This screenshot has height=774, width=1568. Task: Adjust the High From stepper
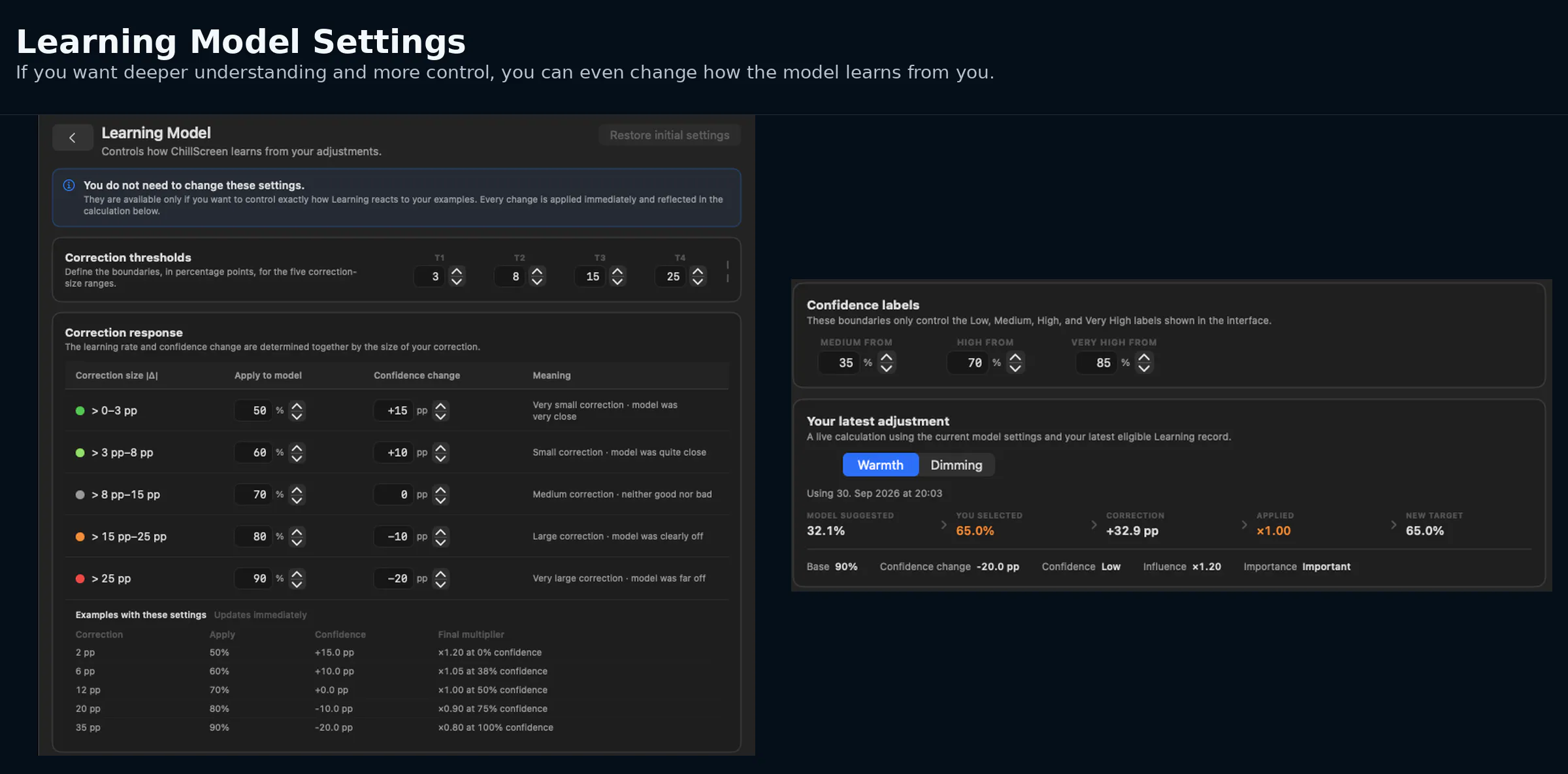(1015, 362)
